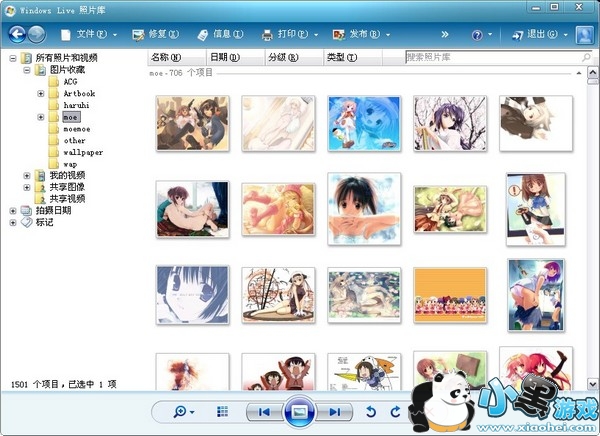Open the 文件 (File) menu

(x=89, y=34)
